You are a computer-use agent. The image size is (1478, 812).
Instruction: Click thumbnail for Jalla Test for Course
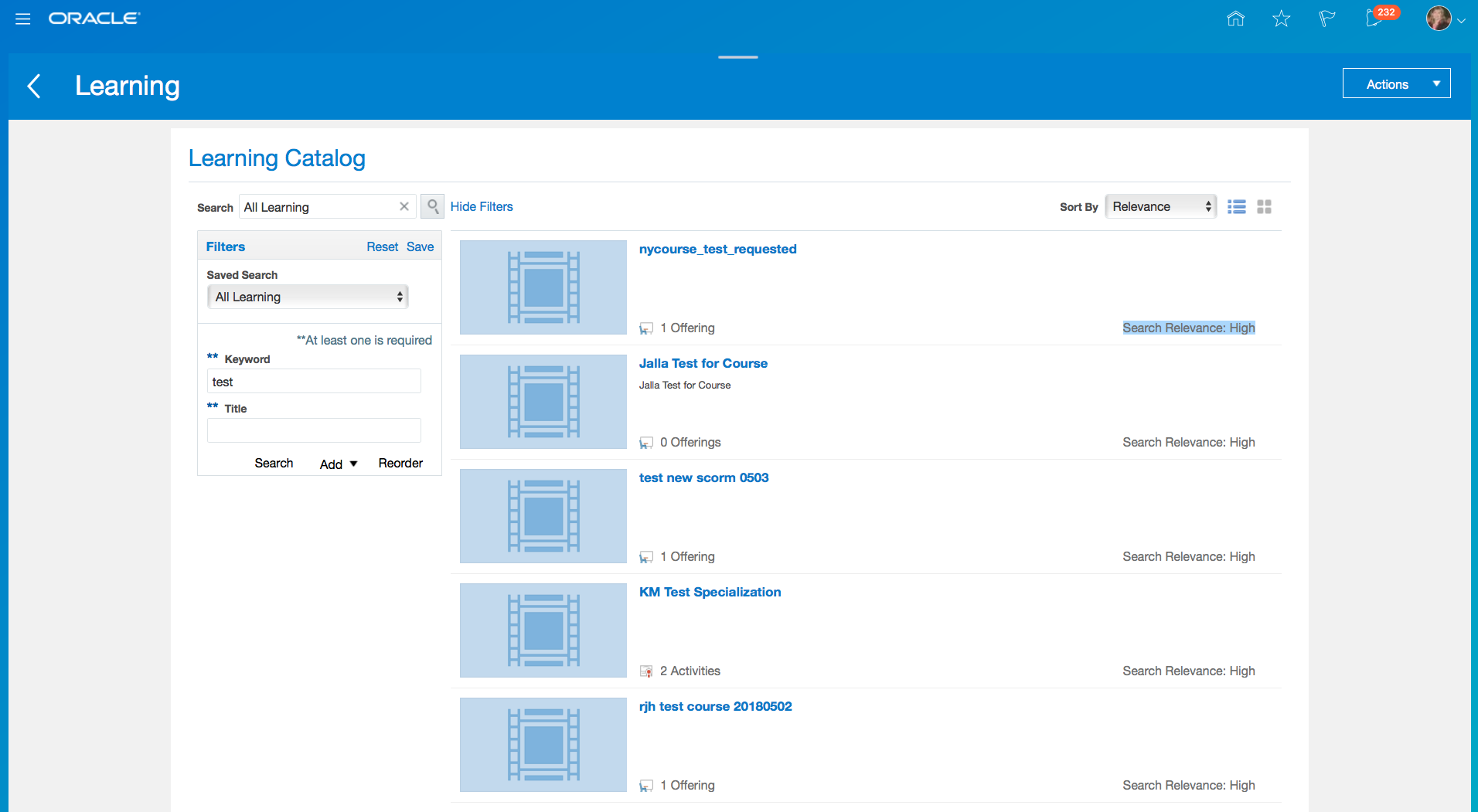[x=543, y=402]
